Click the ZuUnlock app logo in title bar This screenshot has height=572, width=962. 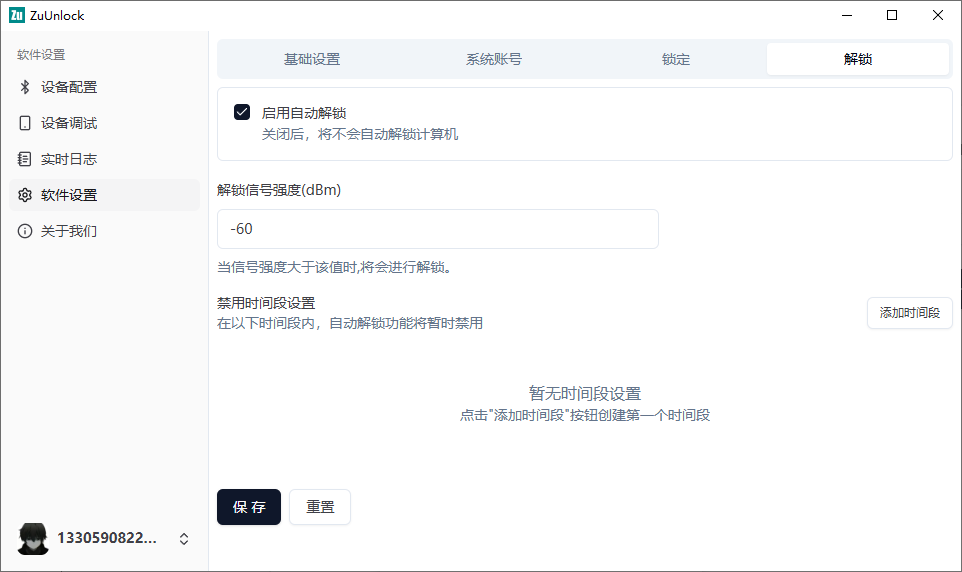point(16,15)
